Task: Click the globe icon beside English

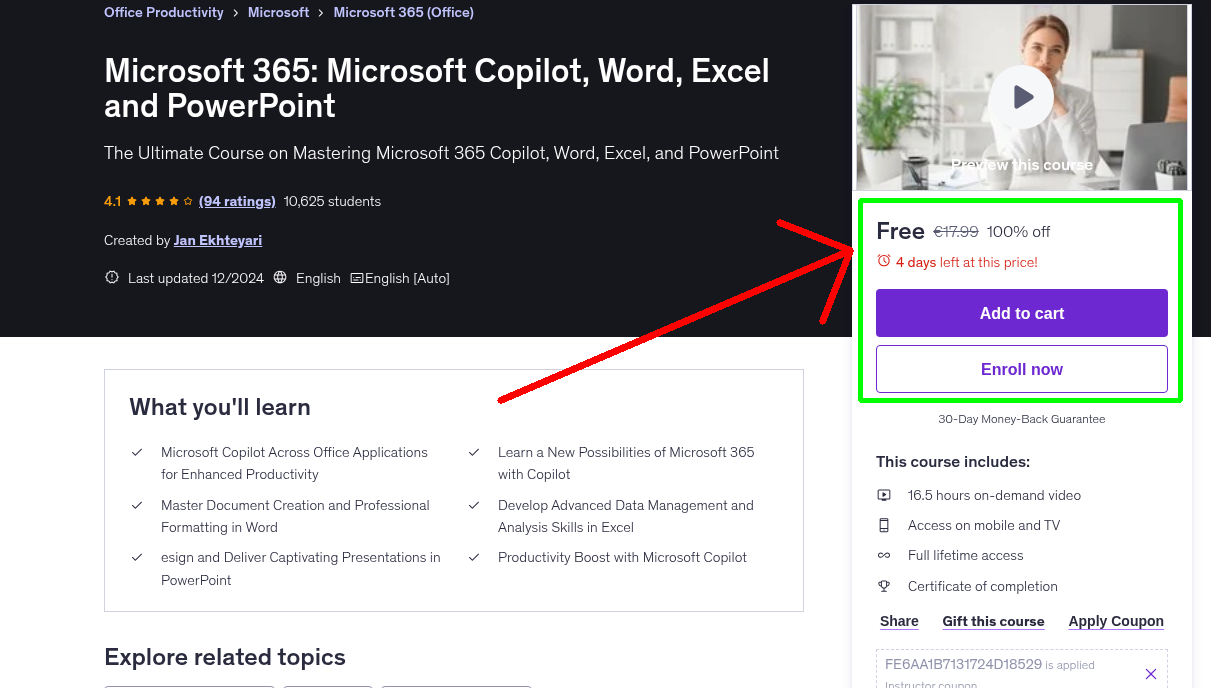Action: click(280, 278)
